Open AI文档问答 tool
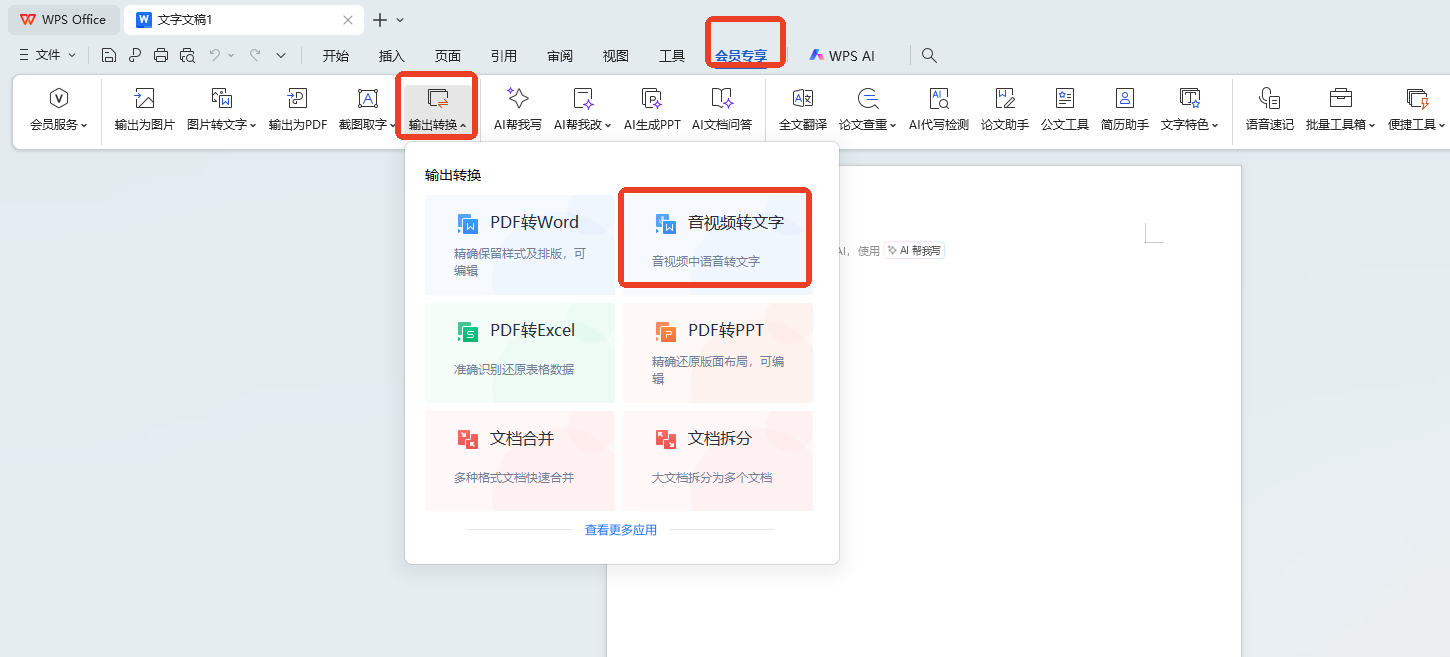The width and height of the screenshot is (1450, 657). point(722,110)
